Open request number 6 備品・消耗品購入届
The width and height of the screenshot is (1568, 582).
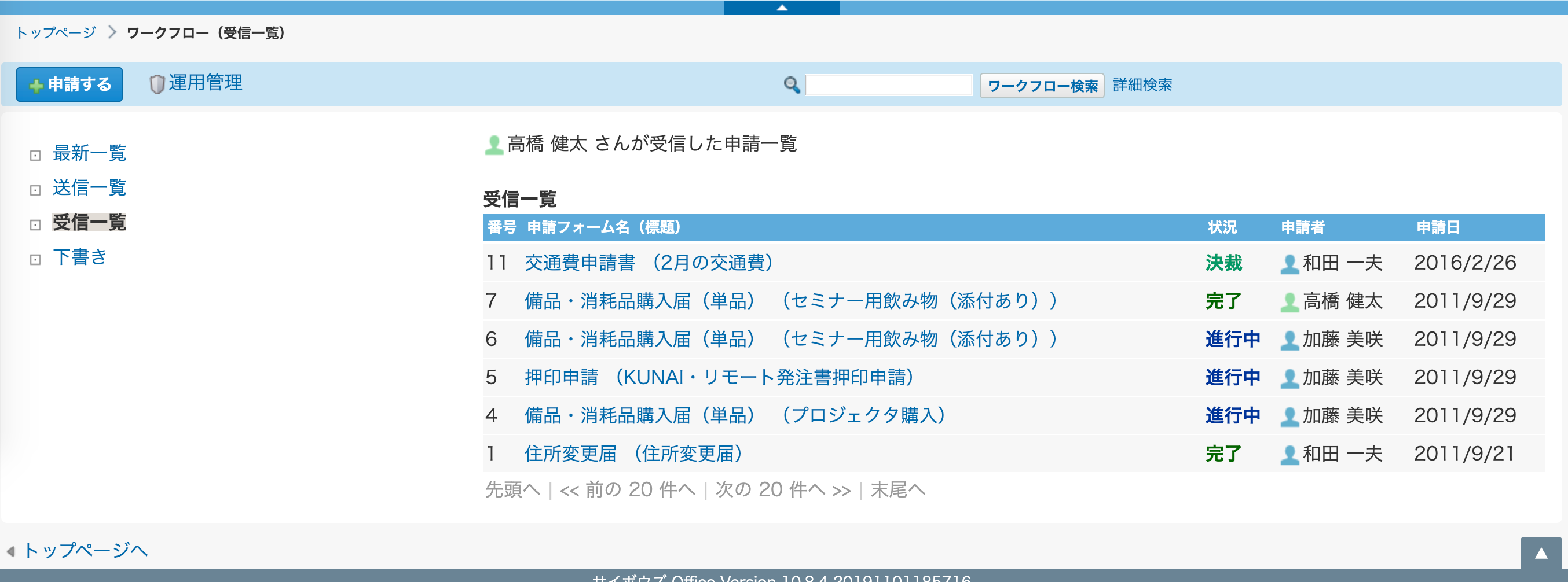click(792, 340)
